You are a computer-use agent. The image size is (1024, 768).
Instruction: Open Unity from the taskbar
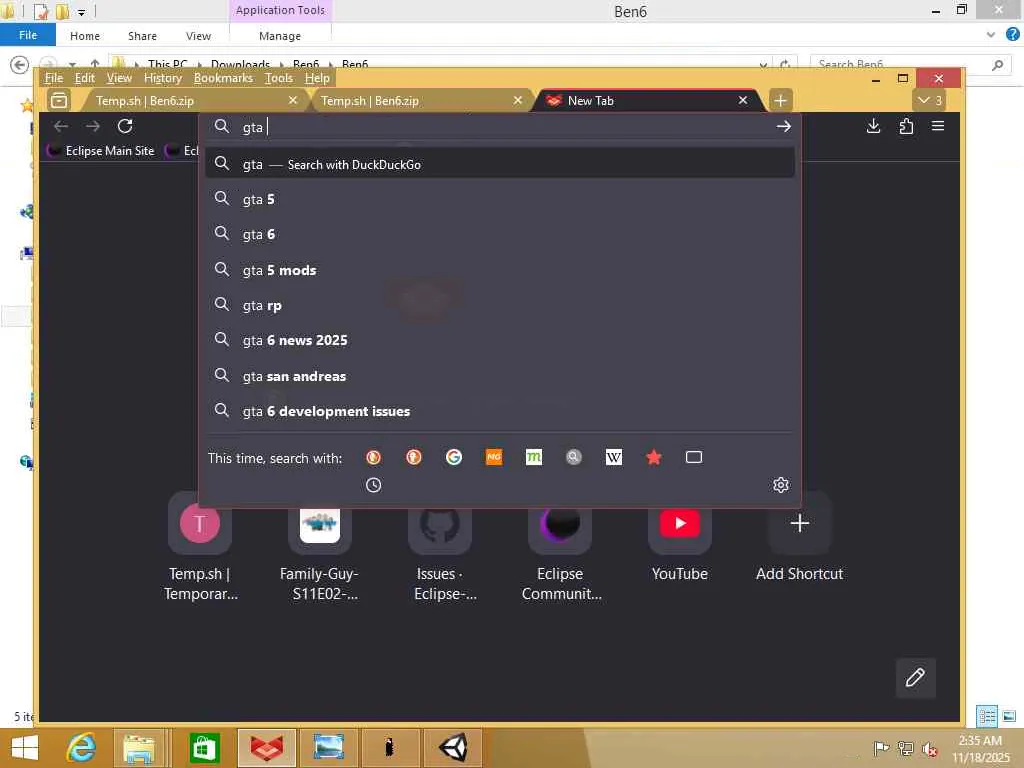coord(453,748)
